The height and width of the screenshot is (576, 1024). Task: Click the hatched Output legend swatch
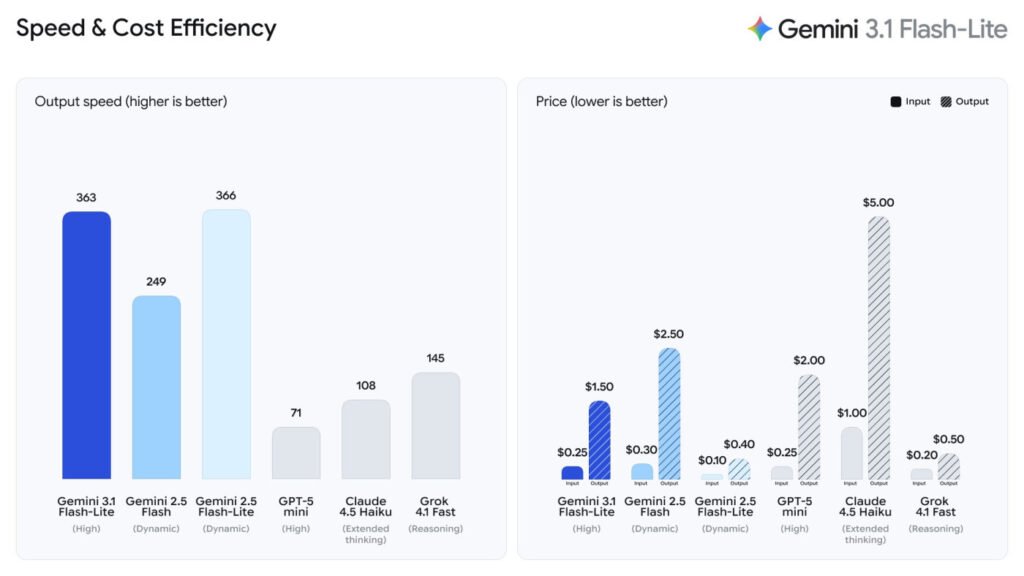[945, 102]
